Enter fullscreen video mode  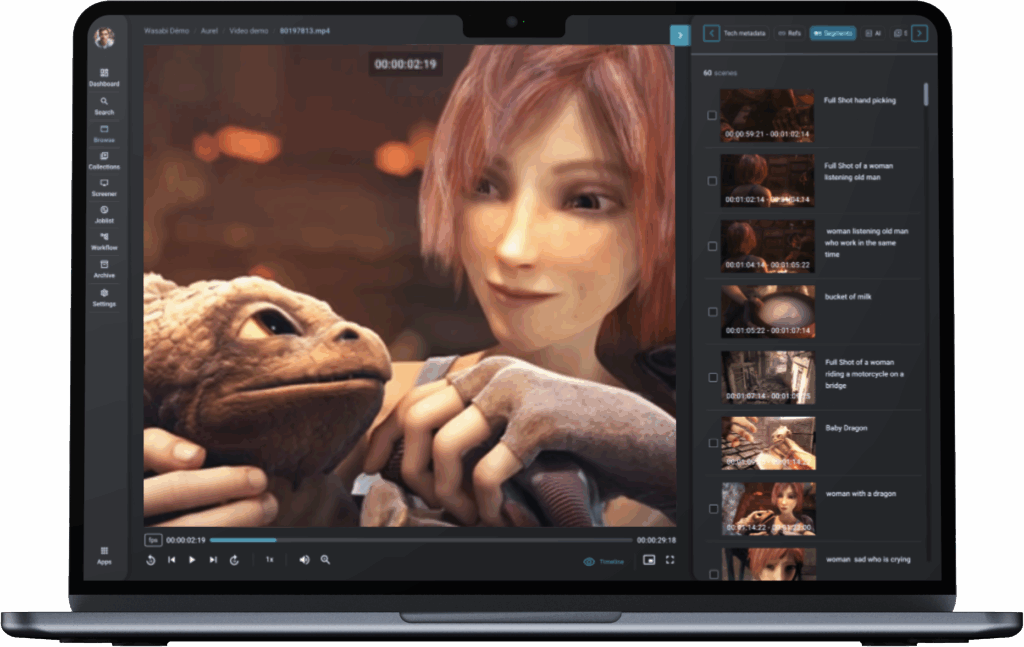coord(670,560)
